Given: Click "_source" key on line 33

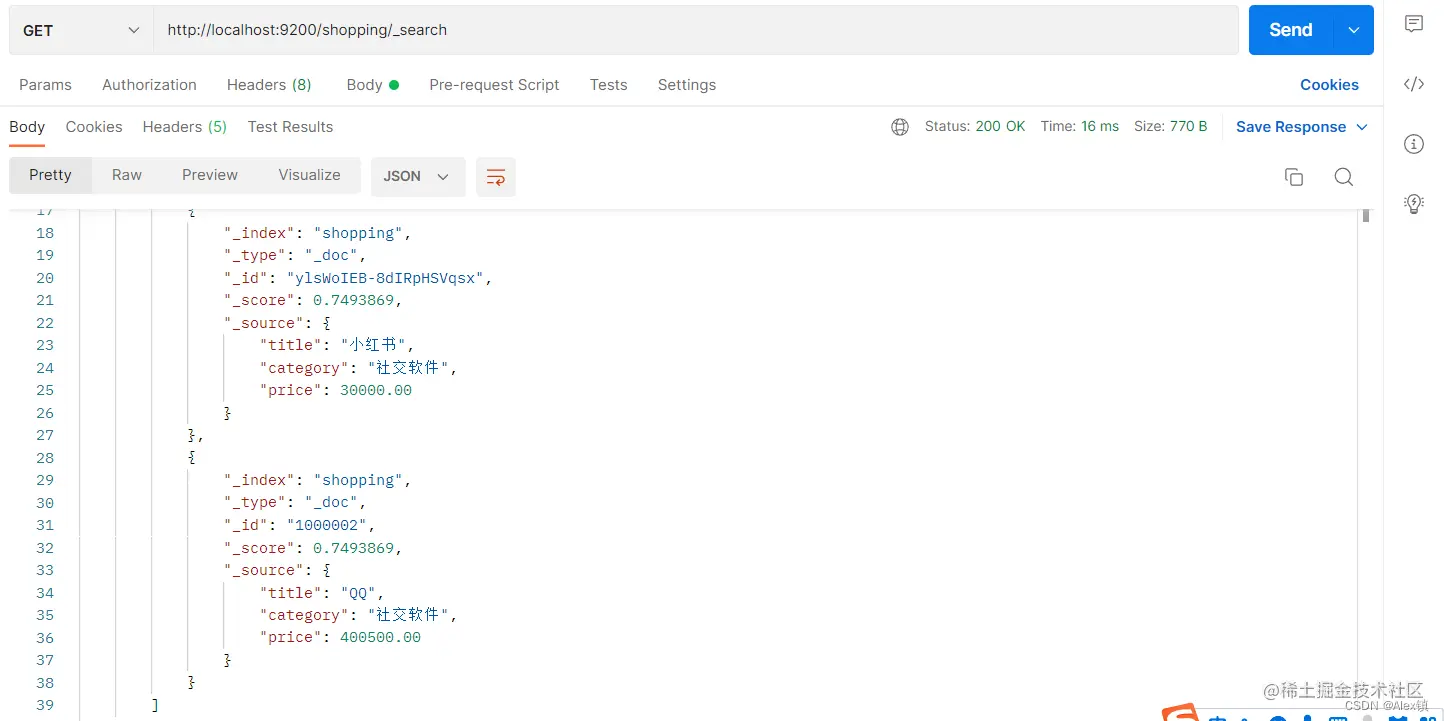Looking at the screenshot, I should 264,570.
